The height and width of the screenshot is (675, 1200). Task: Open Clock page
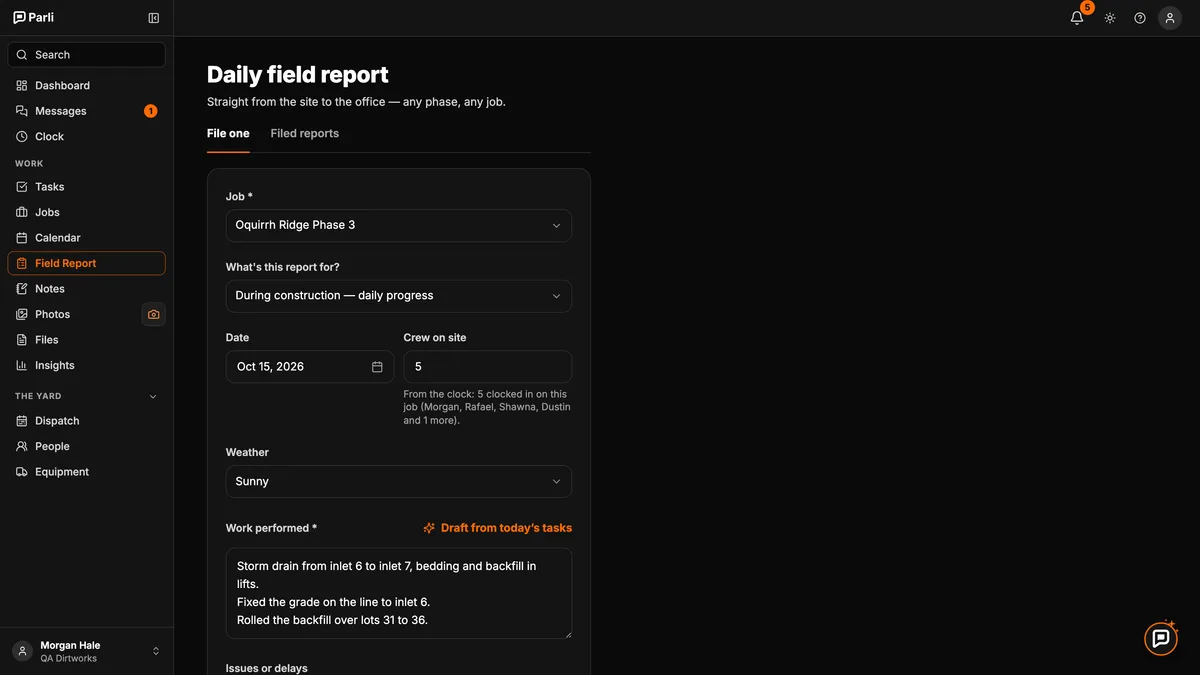point(86,137)
